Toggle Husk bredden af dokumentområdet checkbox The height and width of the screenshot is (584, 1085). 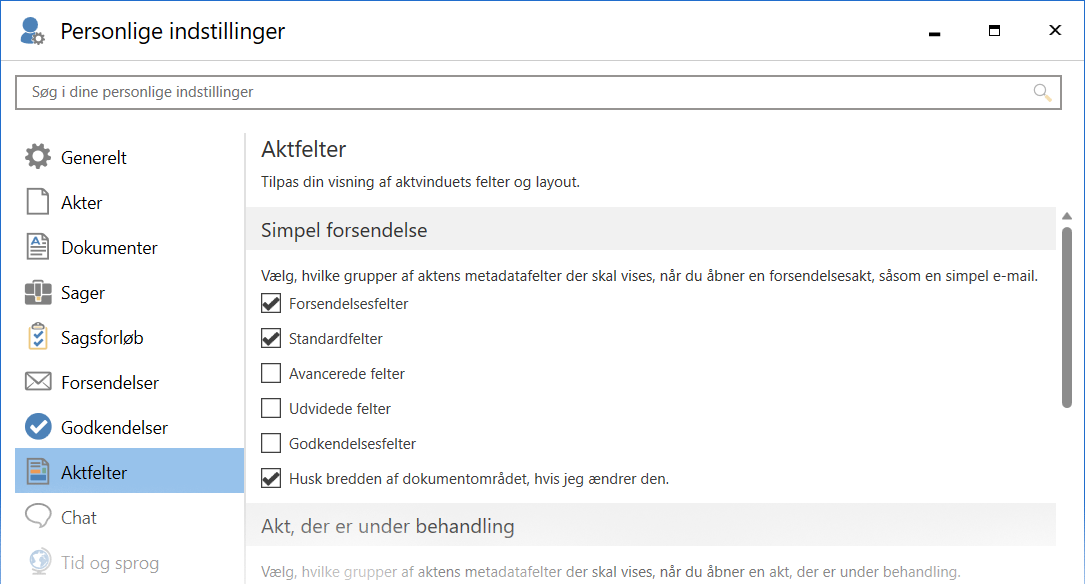pos(271,478)
